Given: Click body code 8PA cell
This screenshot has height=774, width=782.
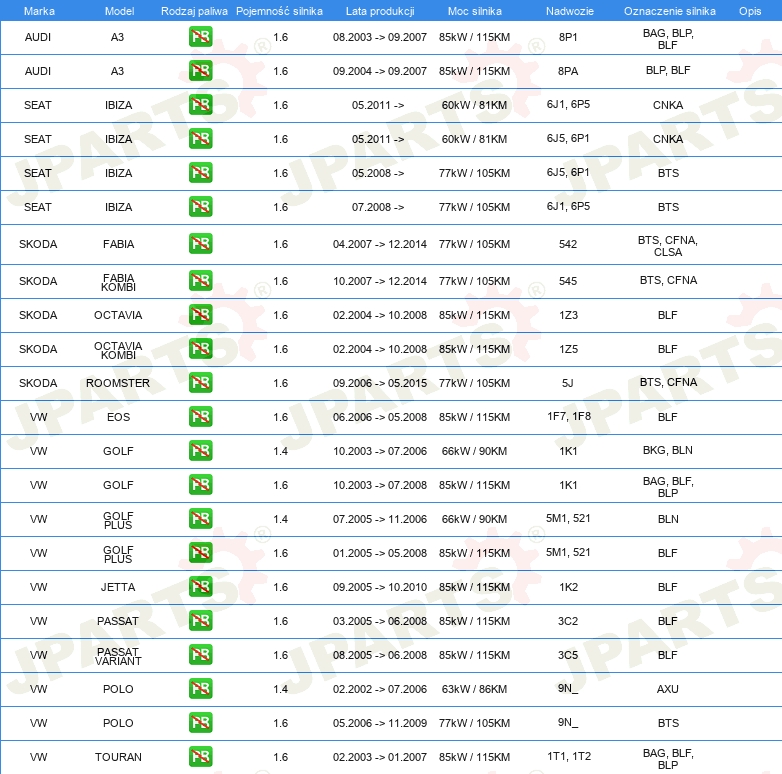Looking at the screenshot, I should (568, 71).
